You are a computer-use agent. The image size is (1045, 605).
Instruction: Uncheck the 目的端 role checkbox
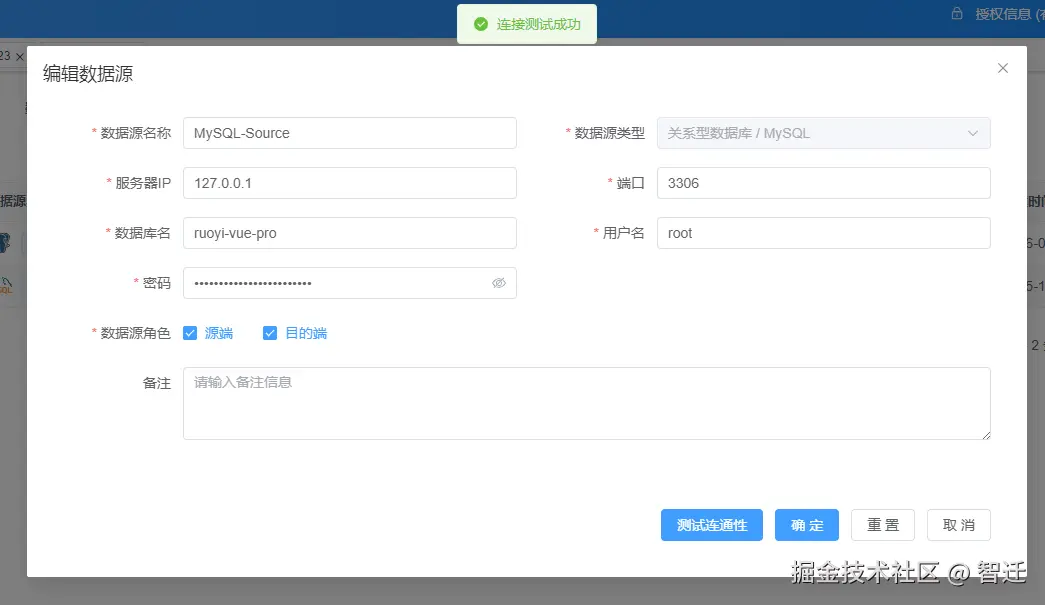(x=270, y=333)
